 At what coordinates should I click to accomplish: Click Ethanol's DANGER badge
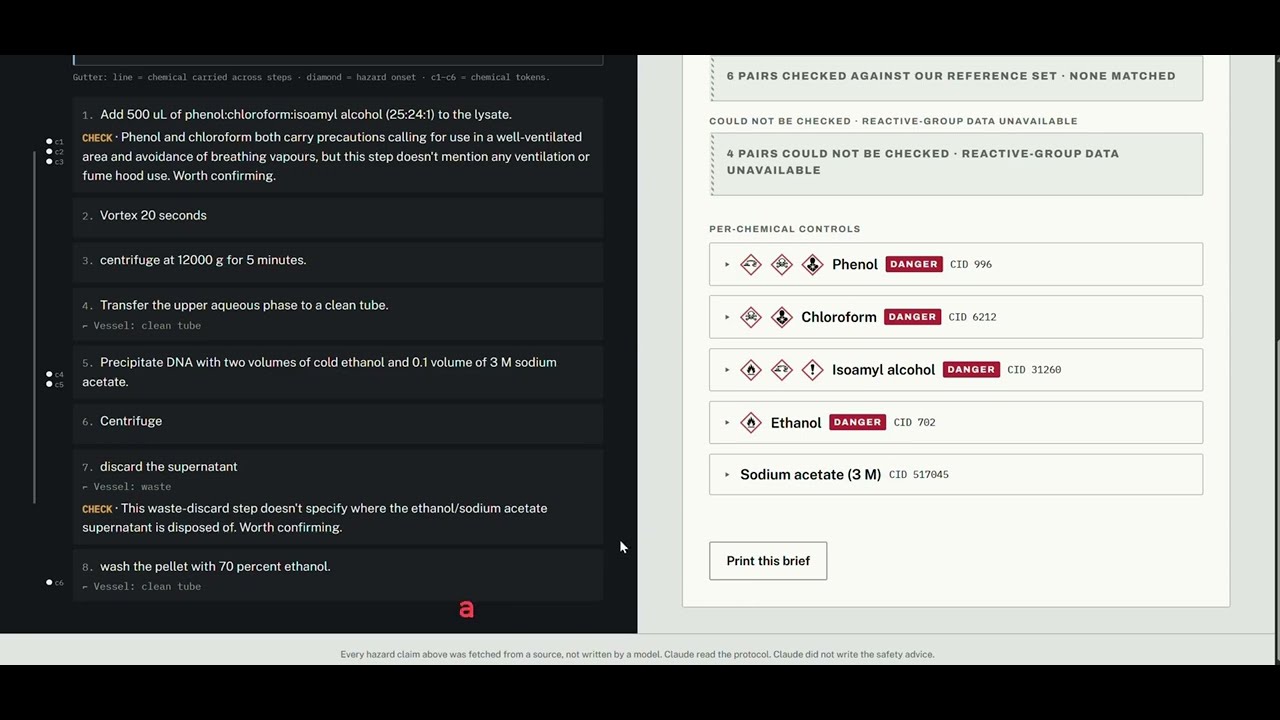(857, 423)
